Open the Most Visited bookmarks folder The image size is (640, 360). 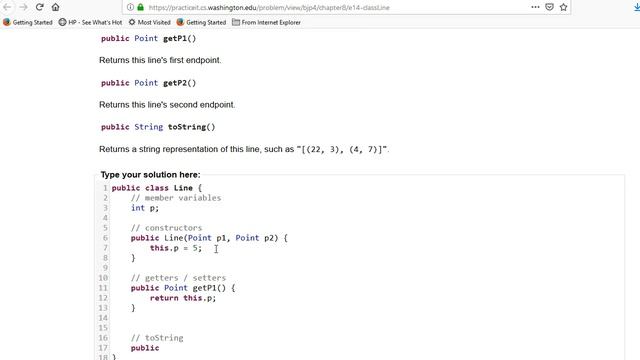pyautogui.click(x=149, y=22)
